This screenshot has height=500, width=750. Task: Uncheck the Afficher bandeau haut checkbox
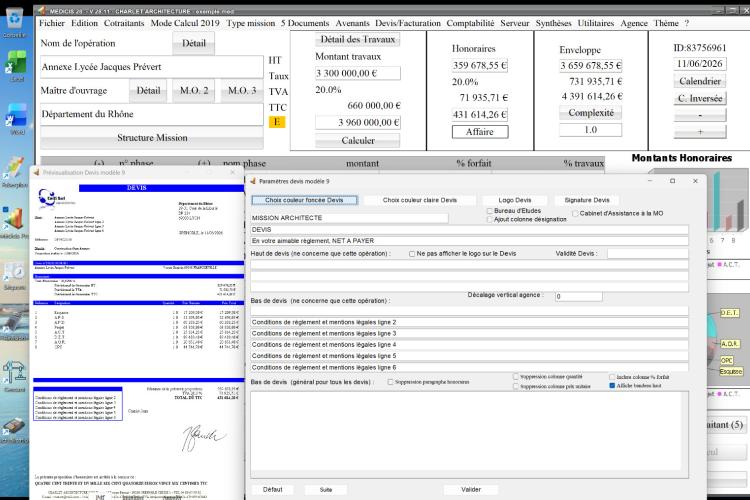(x=612, y=386)
